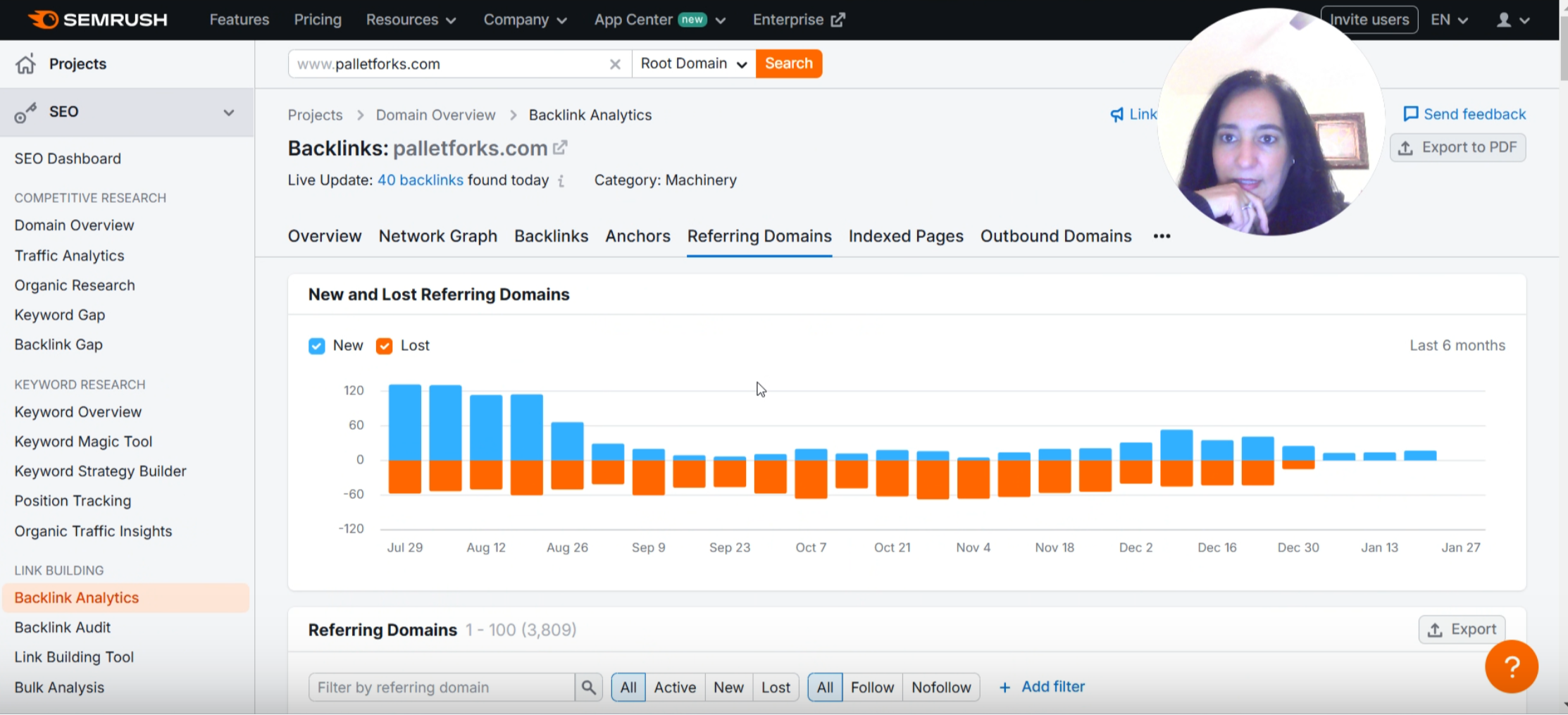The height and width of the screenshot is (715, 1568).
Task: Open SEO Dashboard in sidebar
Action: (68, 159)
